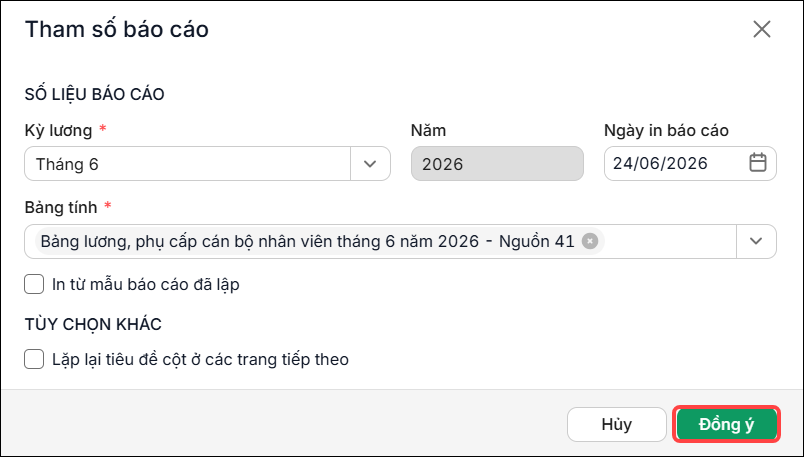The width and height of the screenshot is (804, 457).
Task: Close the Tham số báo cáo dialog
Action: pyautogui.click(x=762, y=29)
